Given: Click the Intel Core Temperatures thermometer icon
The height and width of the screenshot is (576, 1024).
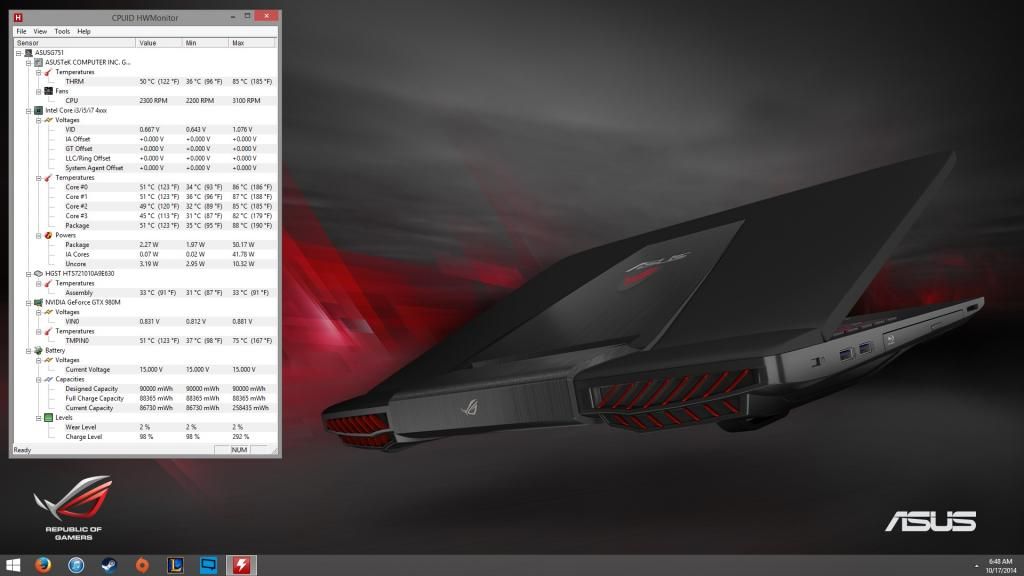Looking at the screenshot, I should coord(48,178).
